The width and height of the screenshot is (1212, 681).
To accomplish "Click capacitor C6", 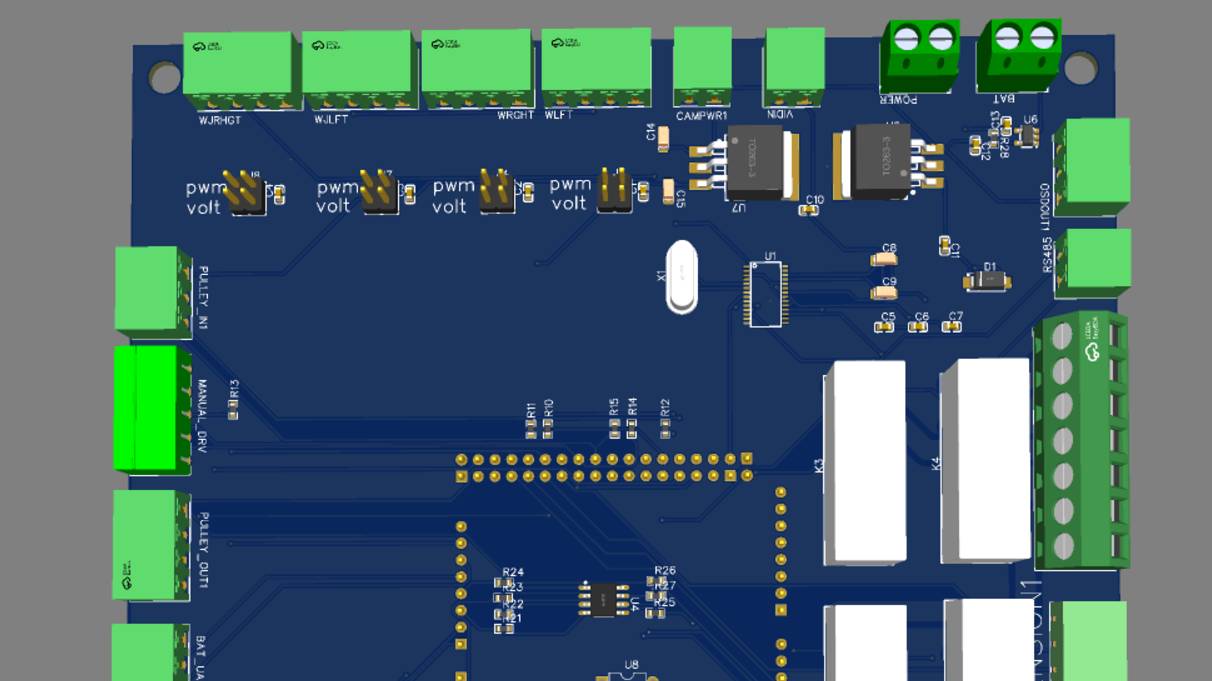I will coord(918,327).
